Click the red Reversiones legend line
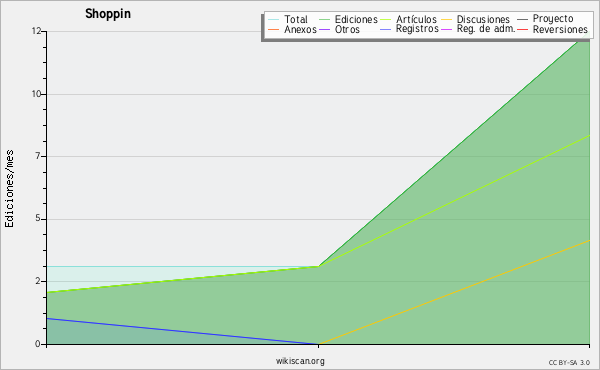Image resolution: width=600 pixels, height=370 pixels. point(522,29)
